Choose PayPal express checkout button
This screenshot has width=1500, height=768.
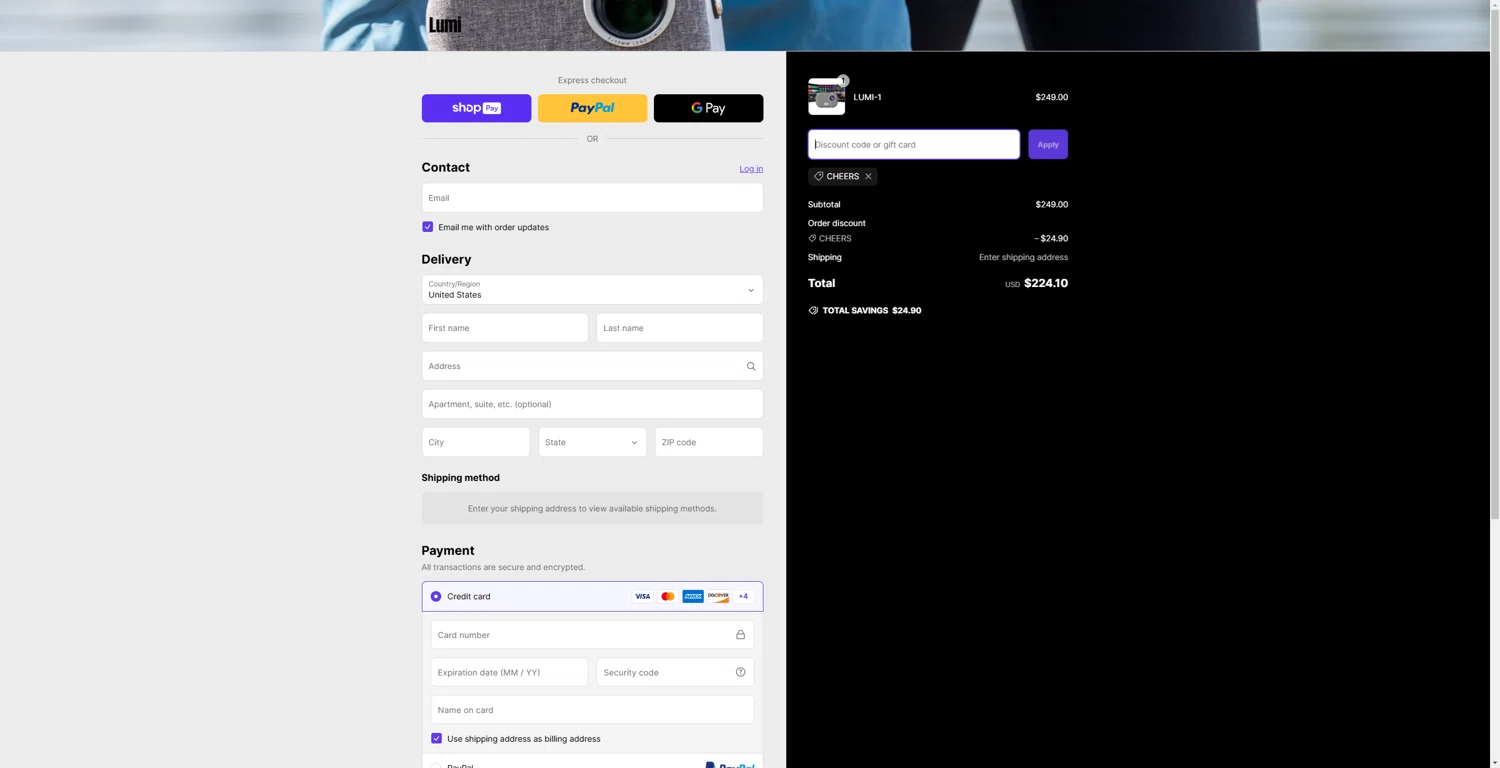[x=592, y=108]
